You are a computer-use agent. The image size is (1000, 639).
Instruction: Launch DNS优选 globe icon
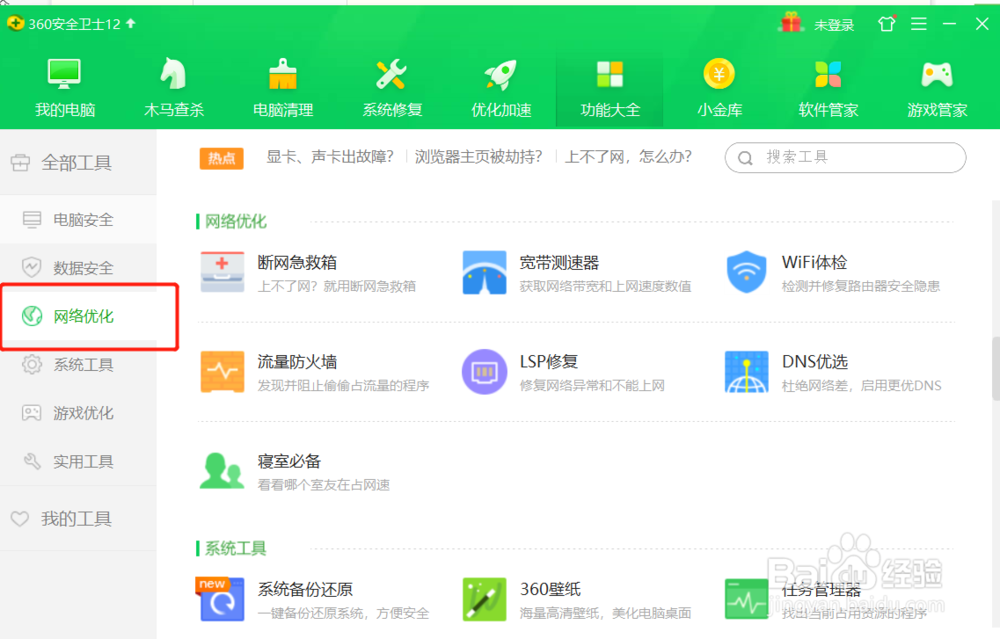click(x=746, y=372)
